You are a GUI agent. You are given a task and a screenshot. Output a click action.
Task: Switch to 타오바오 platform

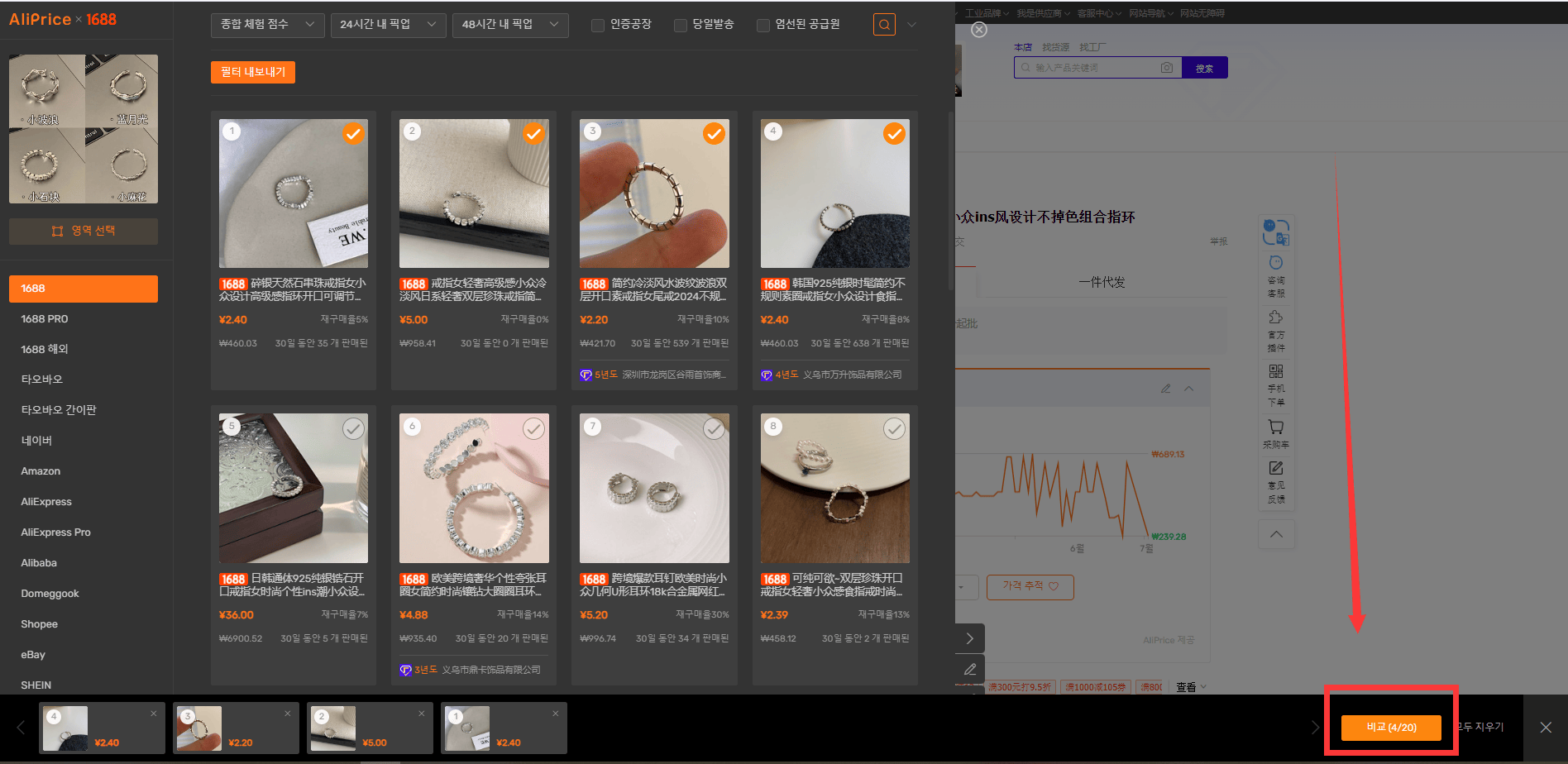tap(41, 380)
